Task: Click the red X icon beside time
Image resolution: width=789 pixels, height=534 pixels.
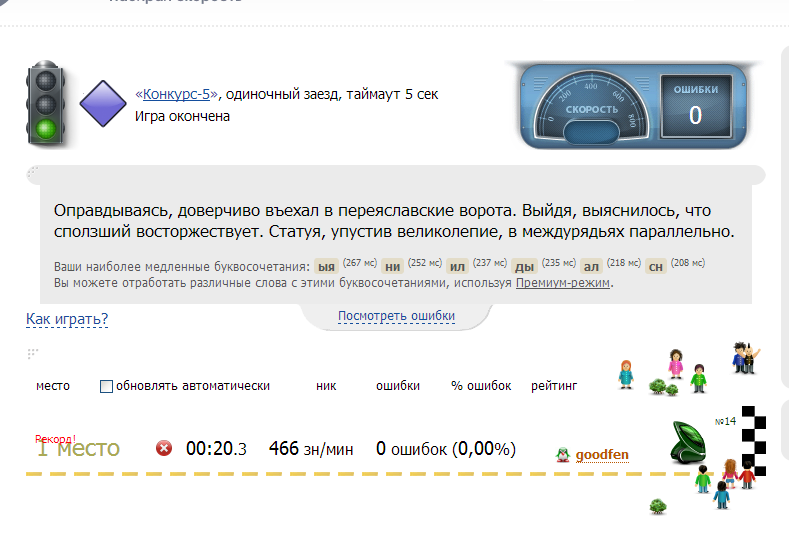Action: tap(164, 448)
